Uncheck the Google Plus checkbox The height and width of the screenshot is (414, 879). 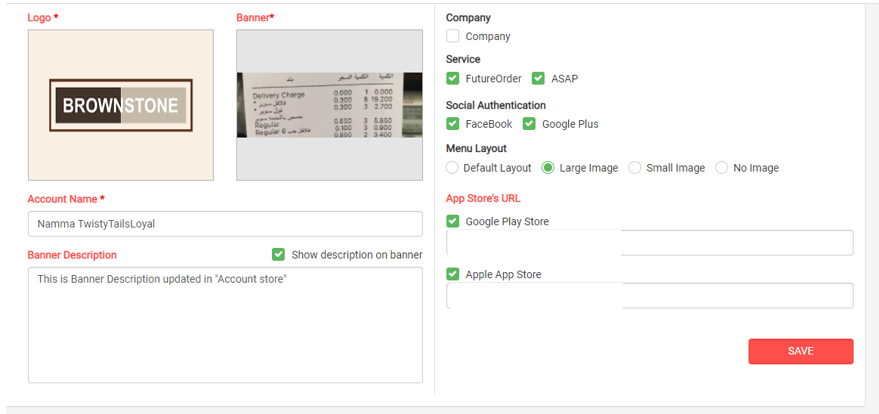529,124
